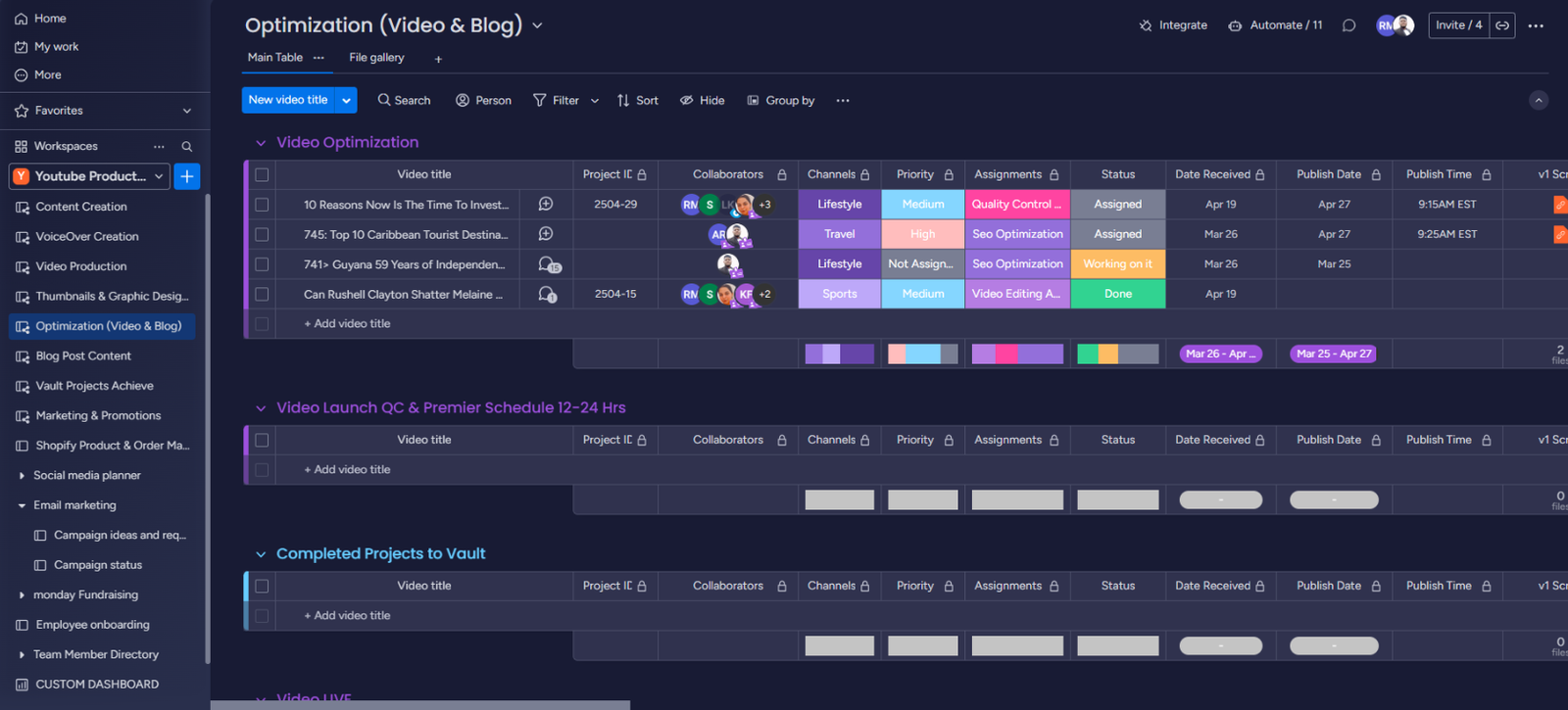The image size is (1568, 710).
Task: Switch to the File gallery tab
Action: point(376,58)
